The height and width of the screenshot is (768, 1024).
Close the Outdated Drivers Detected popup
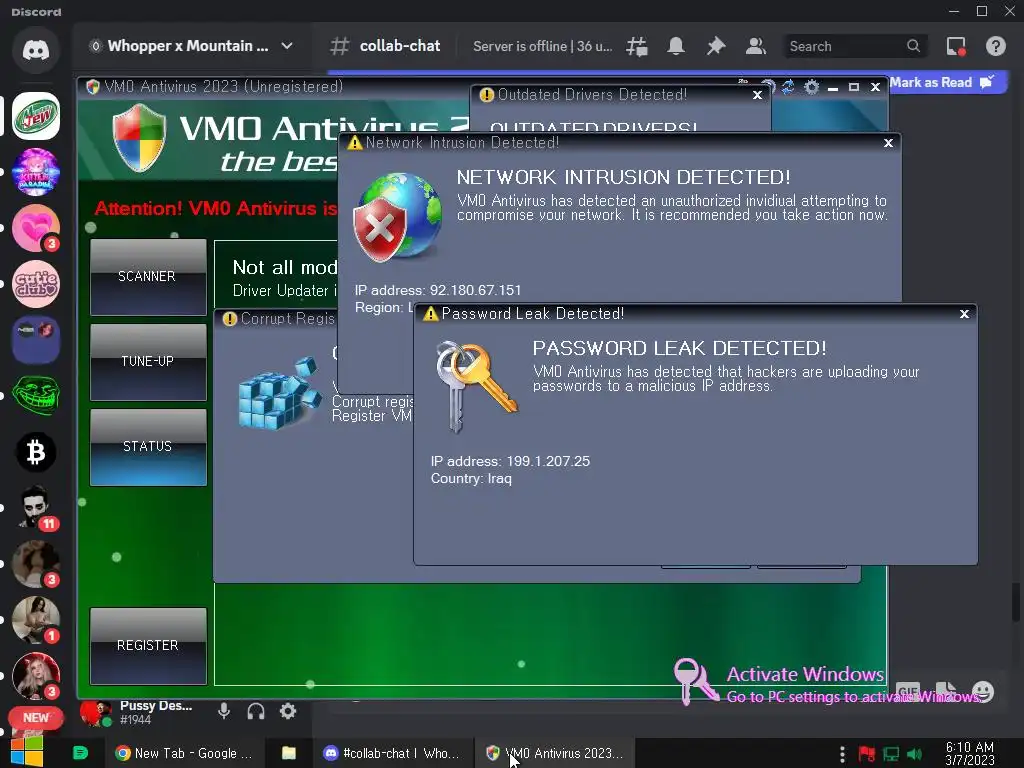pyautogui.click(x=758, y=95)
